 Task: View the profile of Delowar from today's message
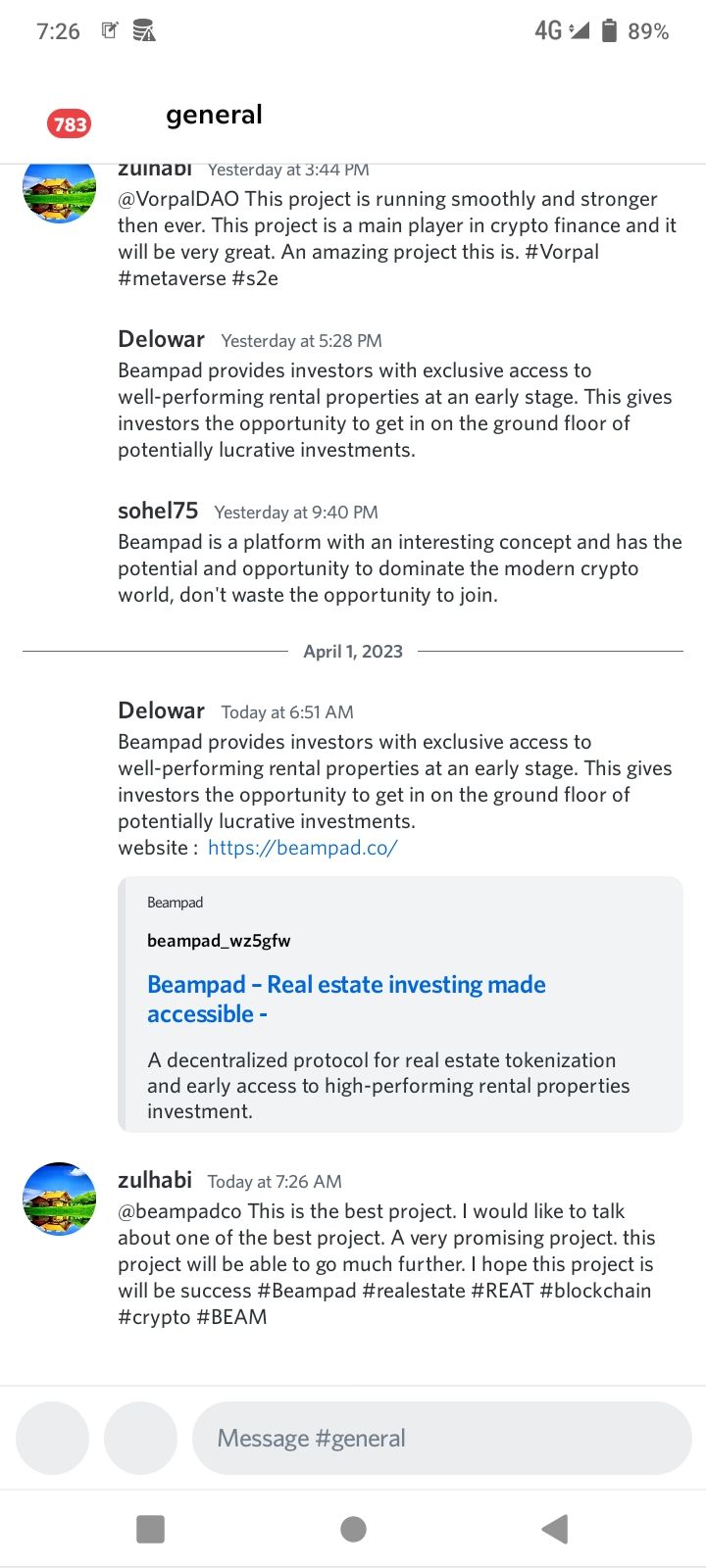tap(161, 710)
